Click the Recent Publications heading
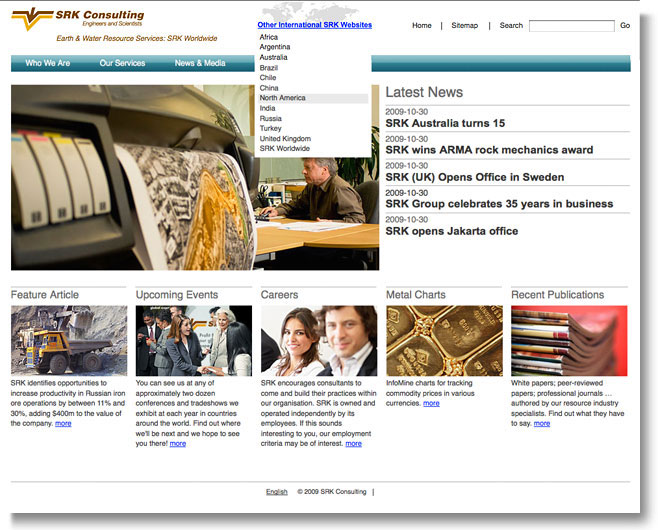 pos(557,295)
